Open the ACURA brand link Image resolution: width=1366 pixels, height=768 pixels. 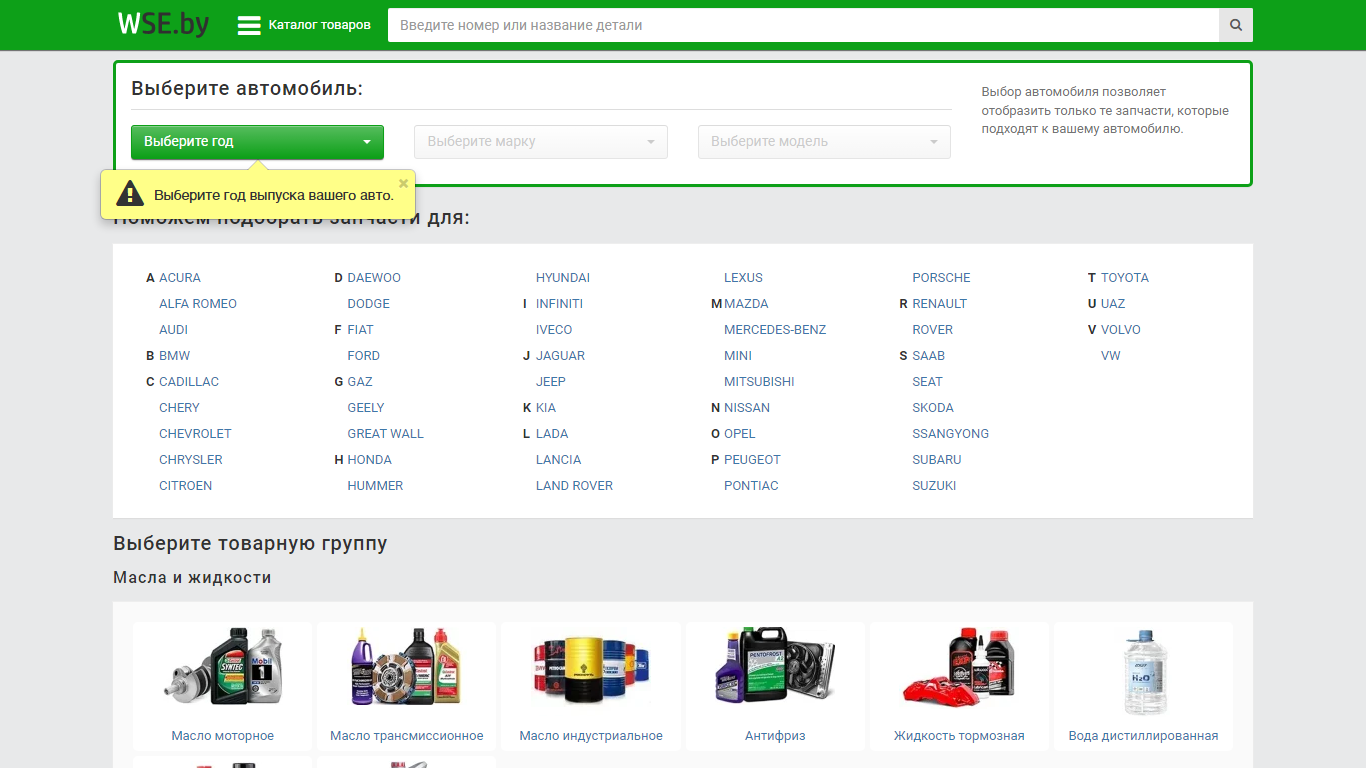coord(180,278)
